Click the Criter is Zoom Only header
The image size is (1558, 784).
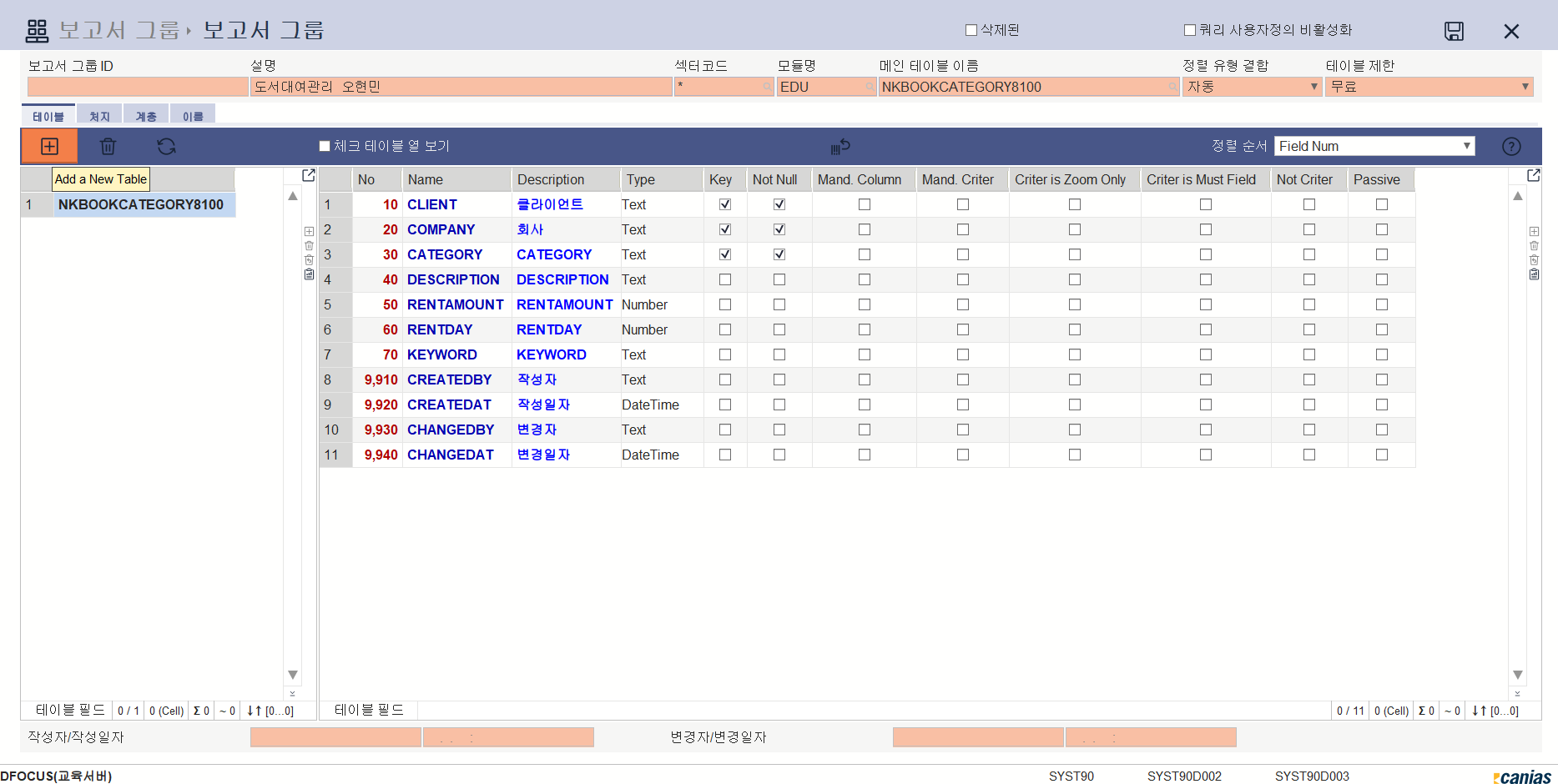click(1075, 179)
